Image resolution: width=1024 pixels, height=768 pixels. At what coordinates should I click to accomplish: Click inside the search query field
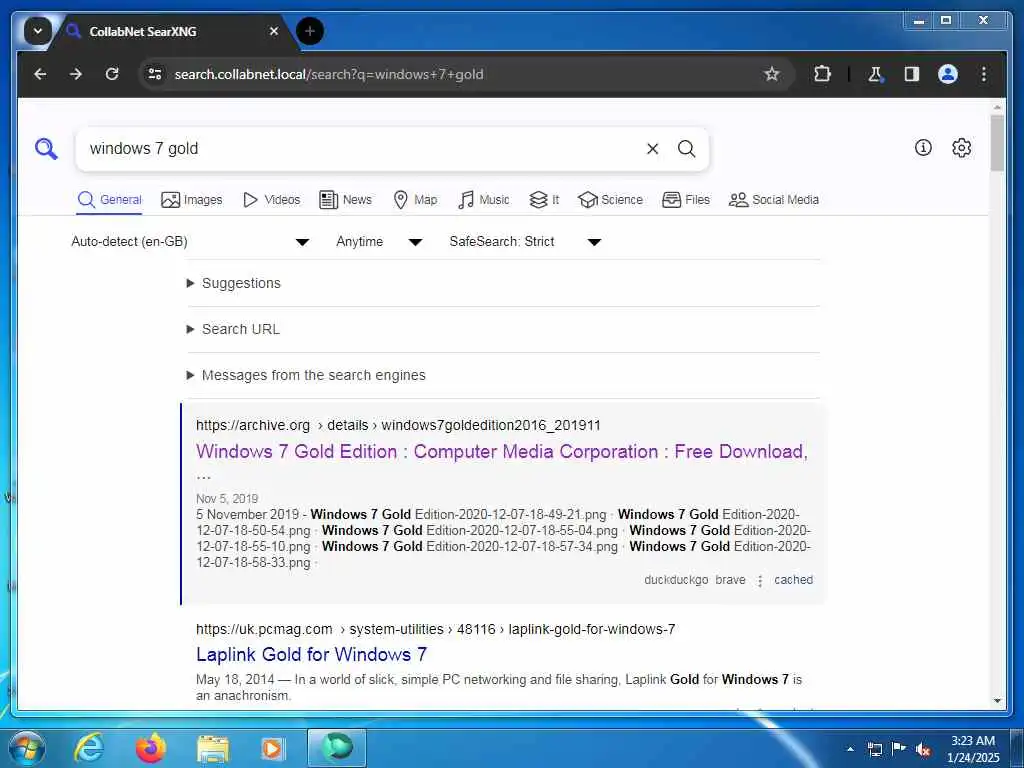point(359,149)
